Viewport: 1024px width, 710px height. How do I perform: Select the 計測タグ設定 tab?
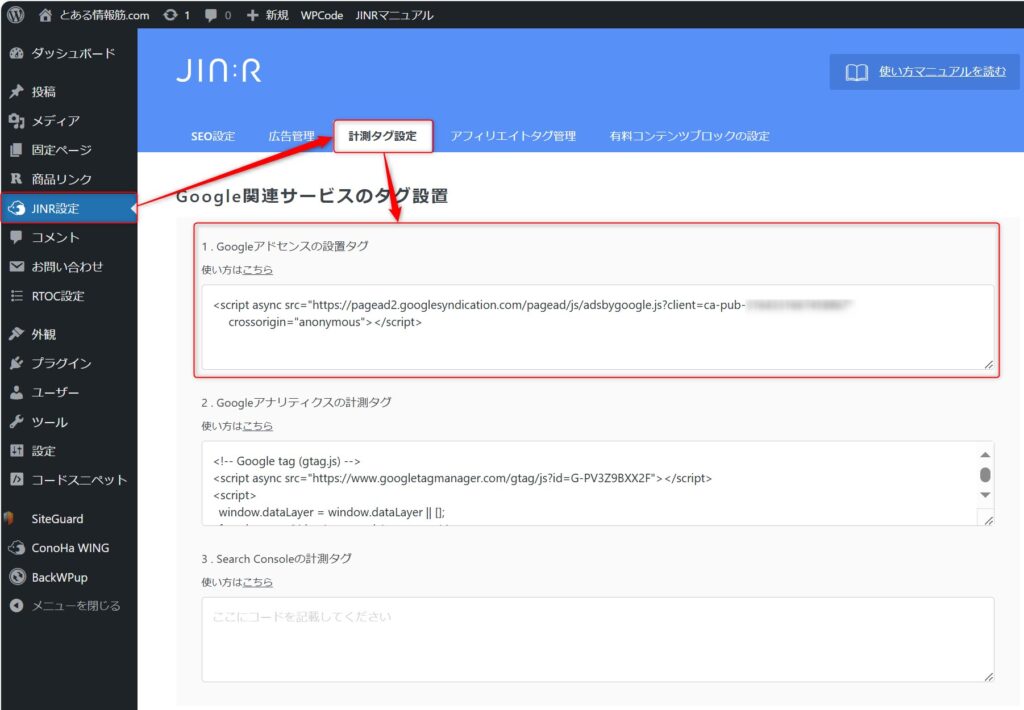[x=383, y=136]
